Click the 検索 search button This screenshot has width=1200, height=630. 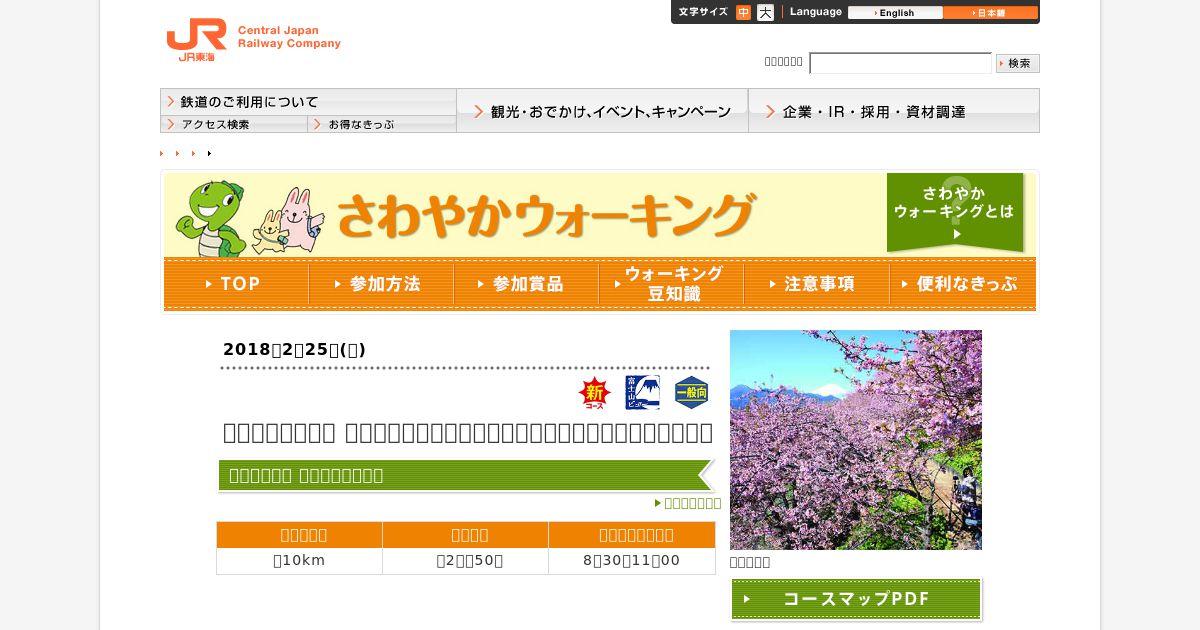tap(1018, 63)
